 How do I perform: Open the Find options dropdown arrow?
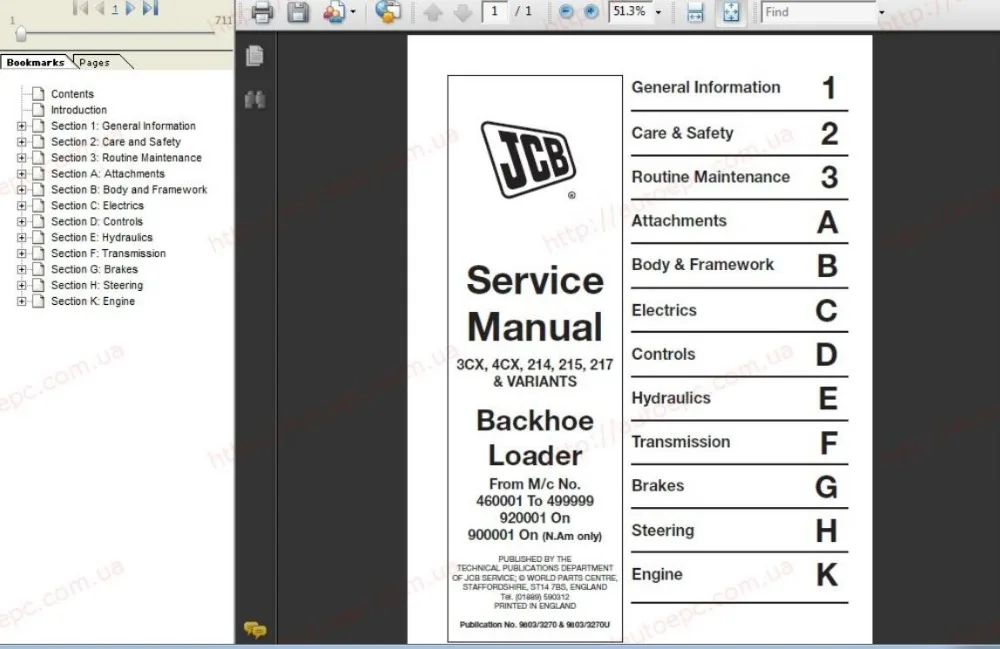(x=882, y=12)
